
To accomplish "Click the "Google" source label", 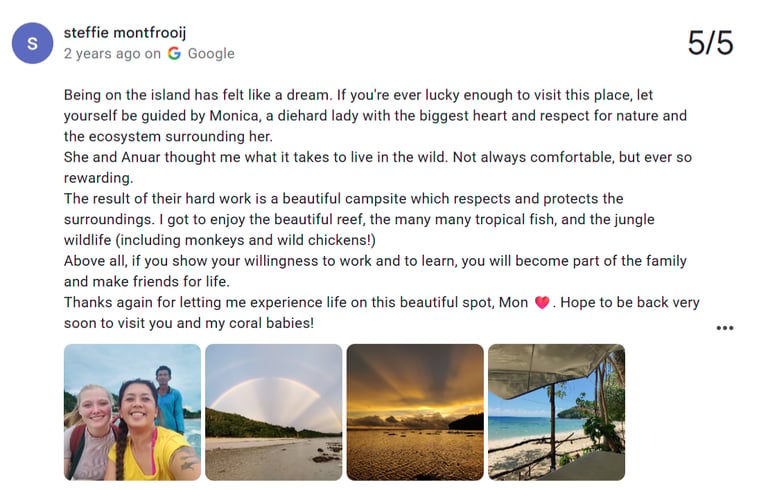I will 211,53.
